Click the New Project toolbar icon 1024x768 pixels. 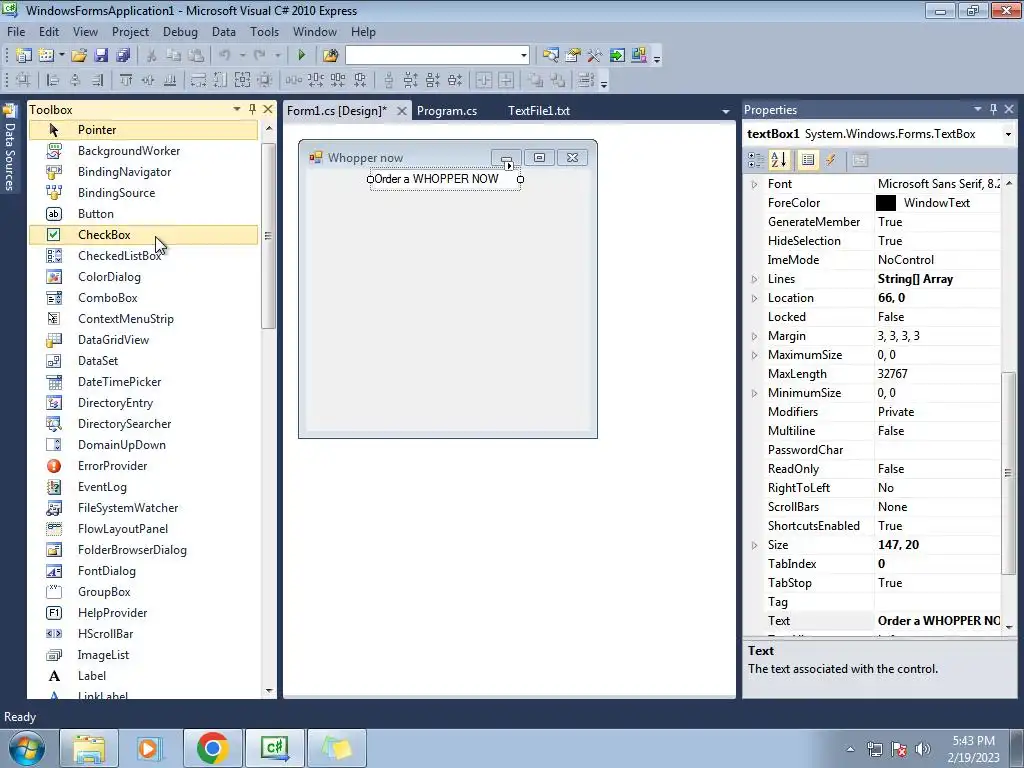[24, 56]
